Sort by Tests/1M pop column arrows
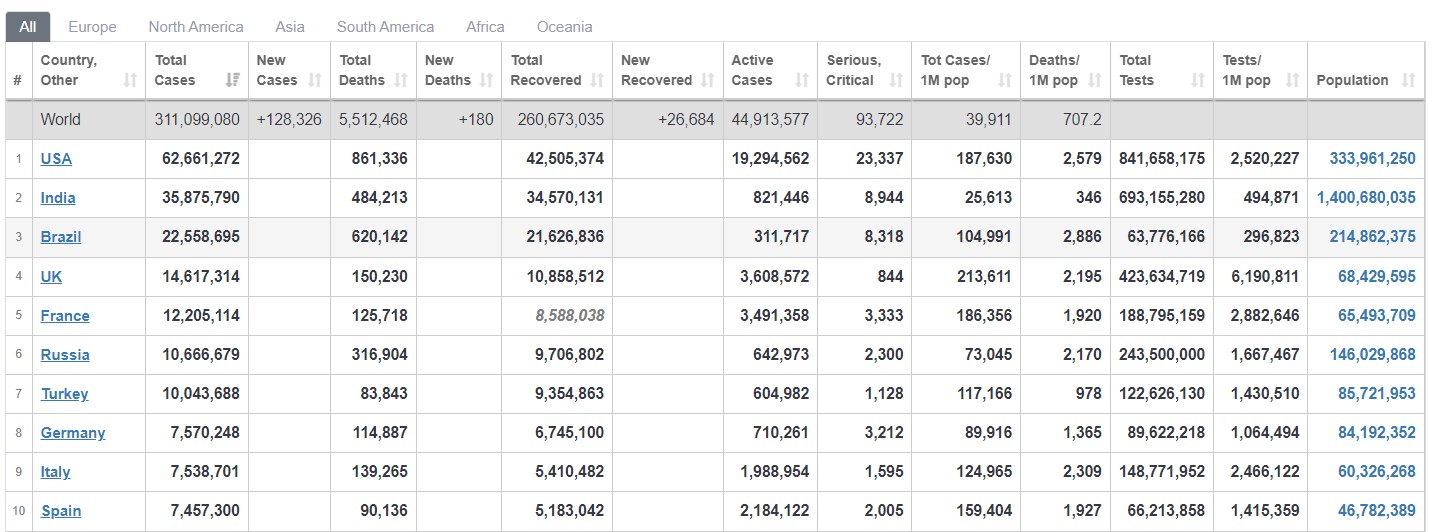 [x=1291, y=80]
